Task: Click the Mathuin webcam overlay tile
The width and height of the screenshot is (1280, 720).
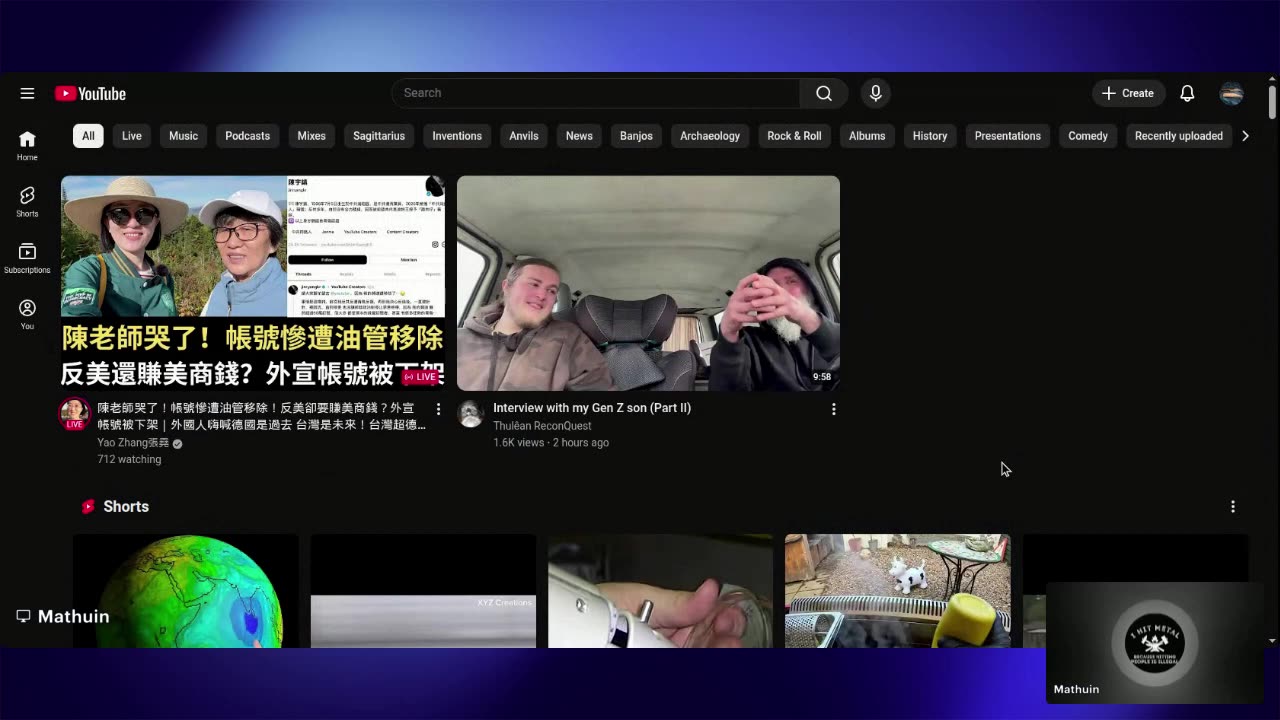Action: pyautogui.click(x=1155, y=642)
